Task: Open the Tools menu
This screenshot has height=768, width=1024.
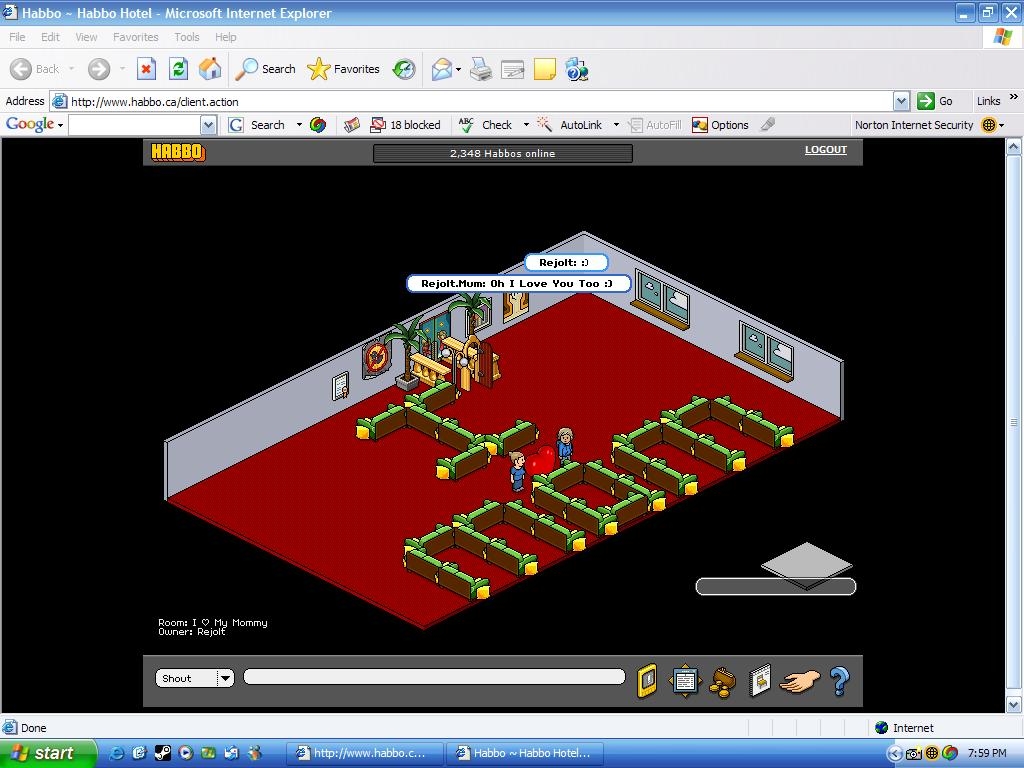Action: click(187, 37)
